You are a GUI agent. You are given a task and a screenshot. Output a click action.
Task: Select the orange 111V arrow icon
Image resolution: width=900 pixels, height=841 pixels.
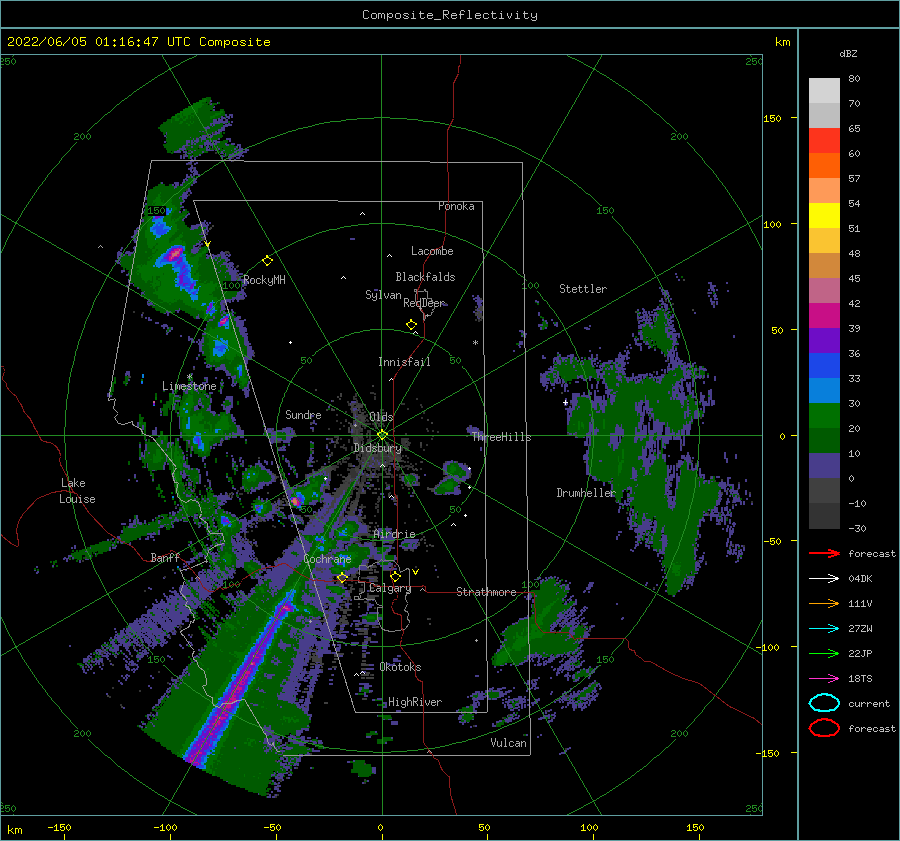pyautogui.click(x=824, y=603)
